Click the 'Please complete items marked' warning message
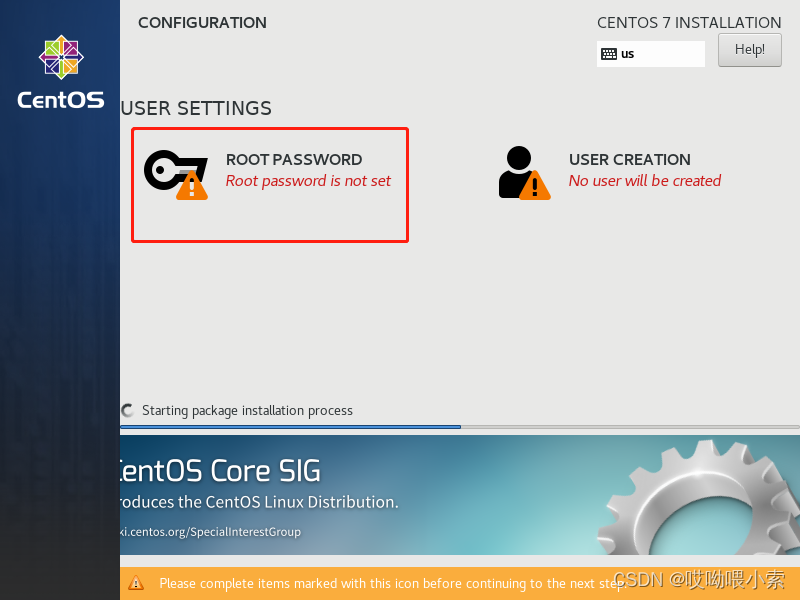The image size is (800, 600). tap(393, 583)
